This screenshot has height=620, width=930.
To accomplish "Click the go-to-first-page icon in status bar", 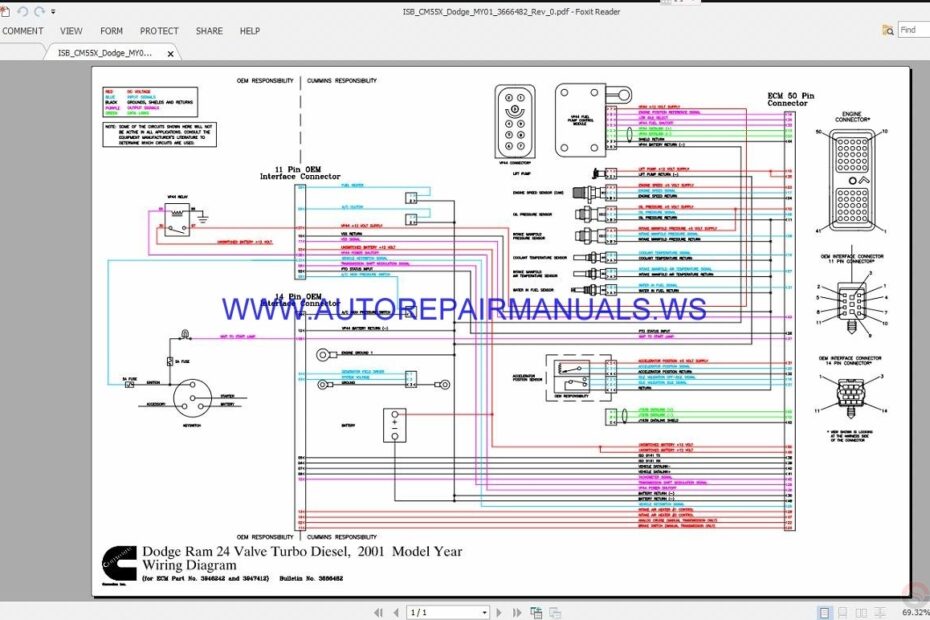I will [379, 611].
